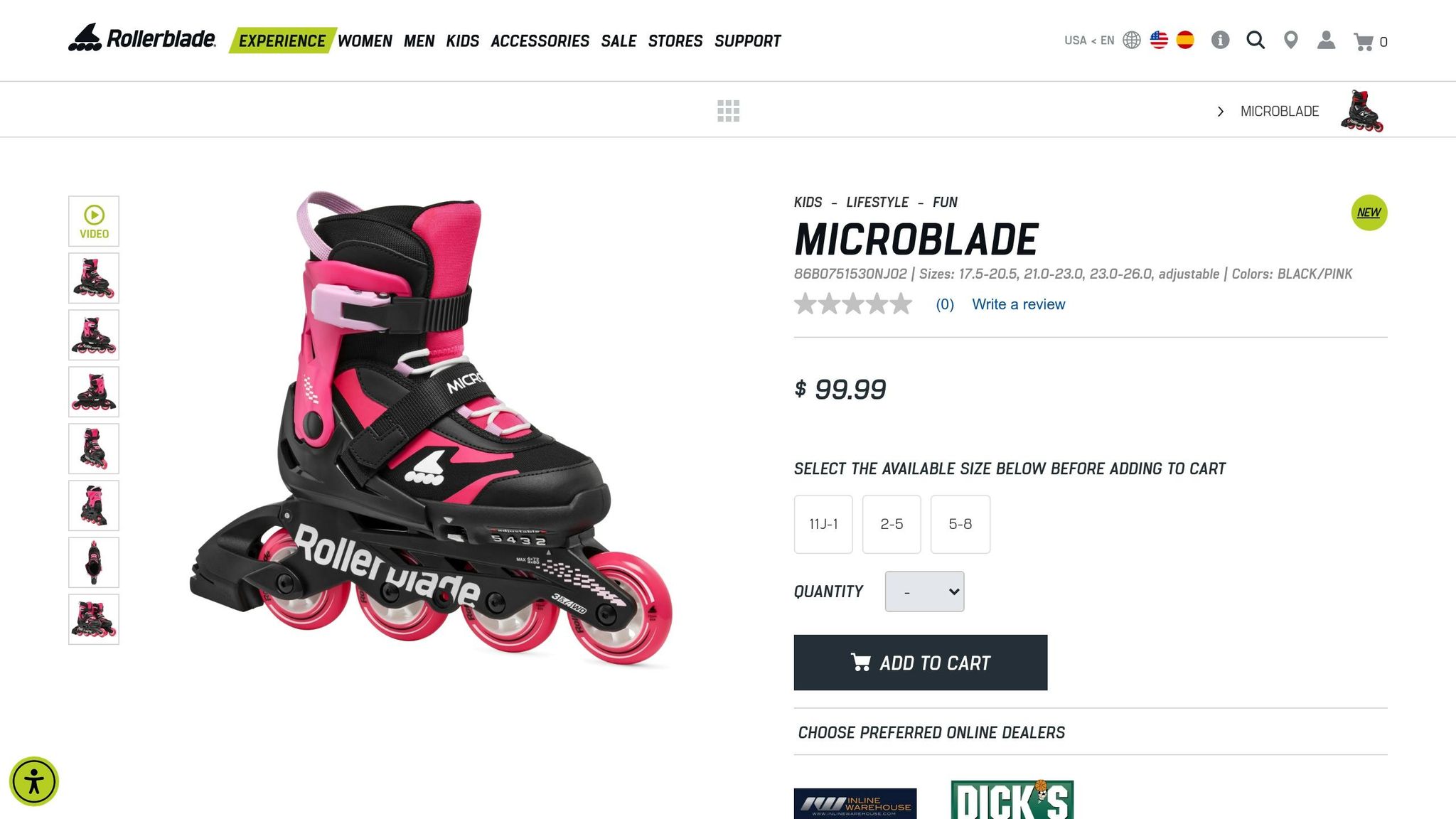Open the globe language selector icon
This screenshot has height=819, width=1456.
pos(1131,41)
